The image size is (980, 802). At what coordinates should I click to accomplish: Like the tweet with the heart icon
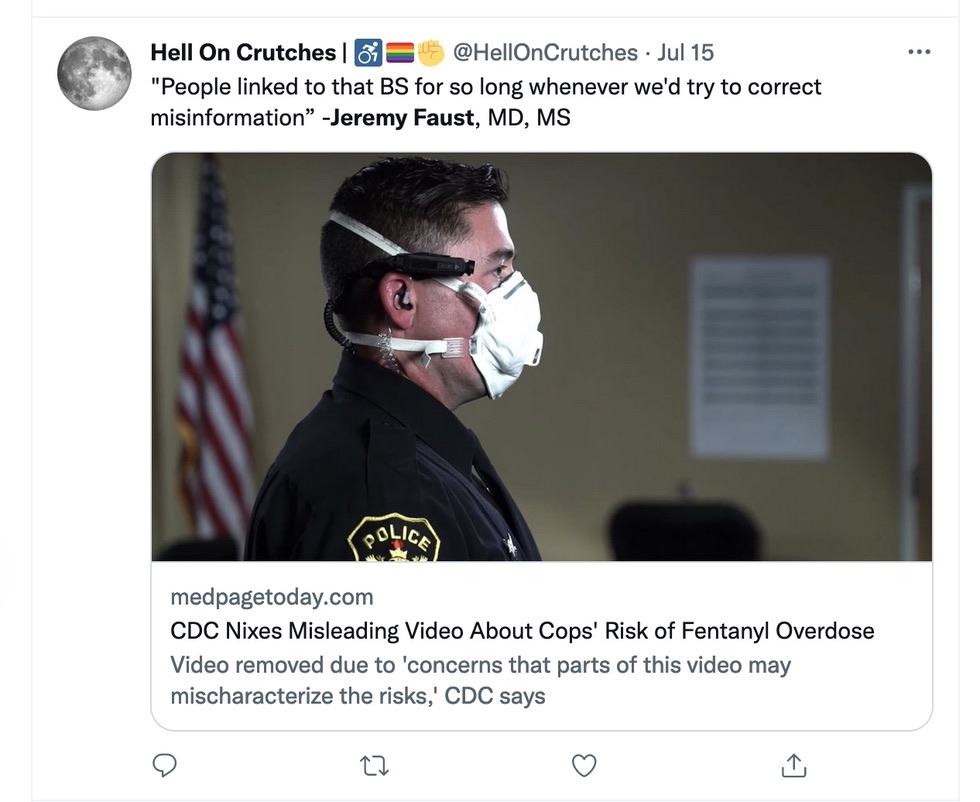583,766
